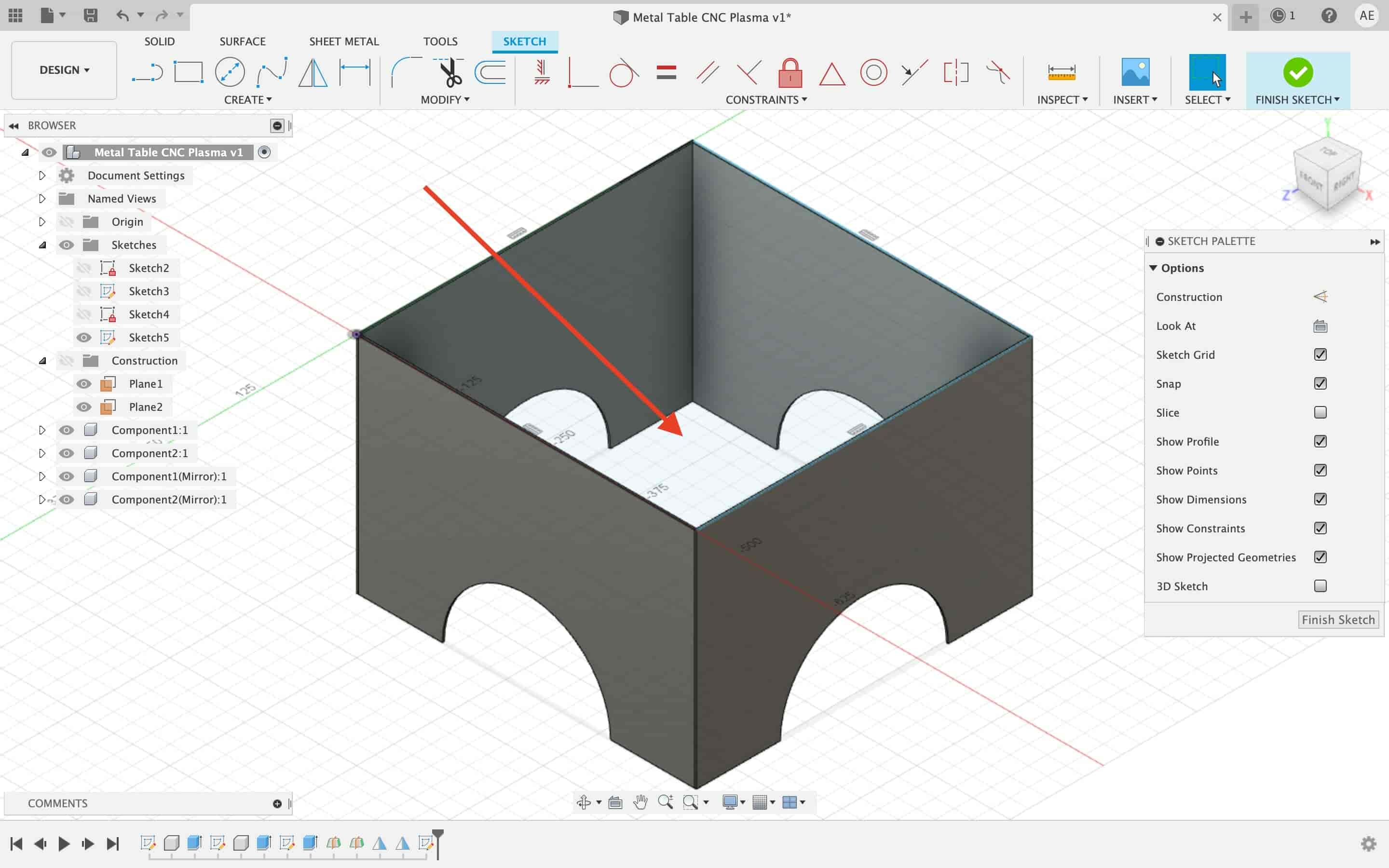Click the Undo arrow

122,15
